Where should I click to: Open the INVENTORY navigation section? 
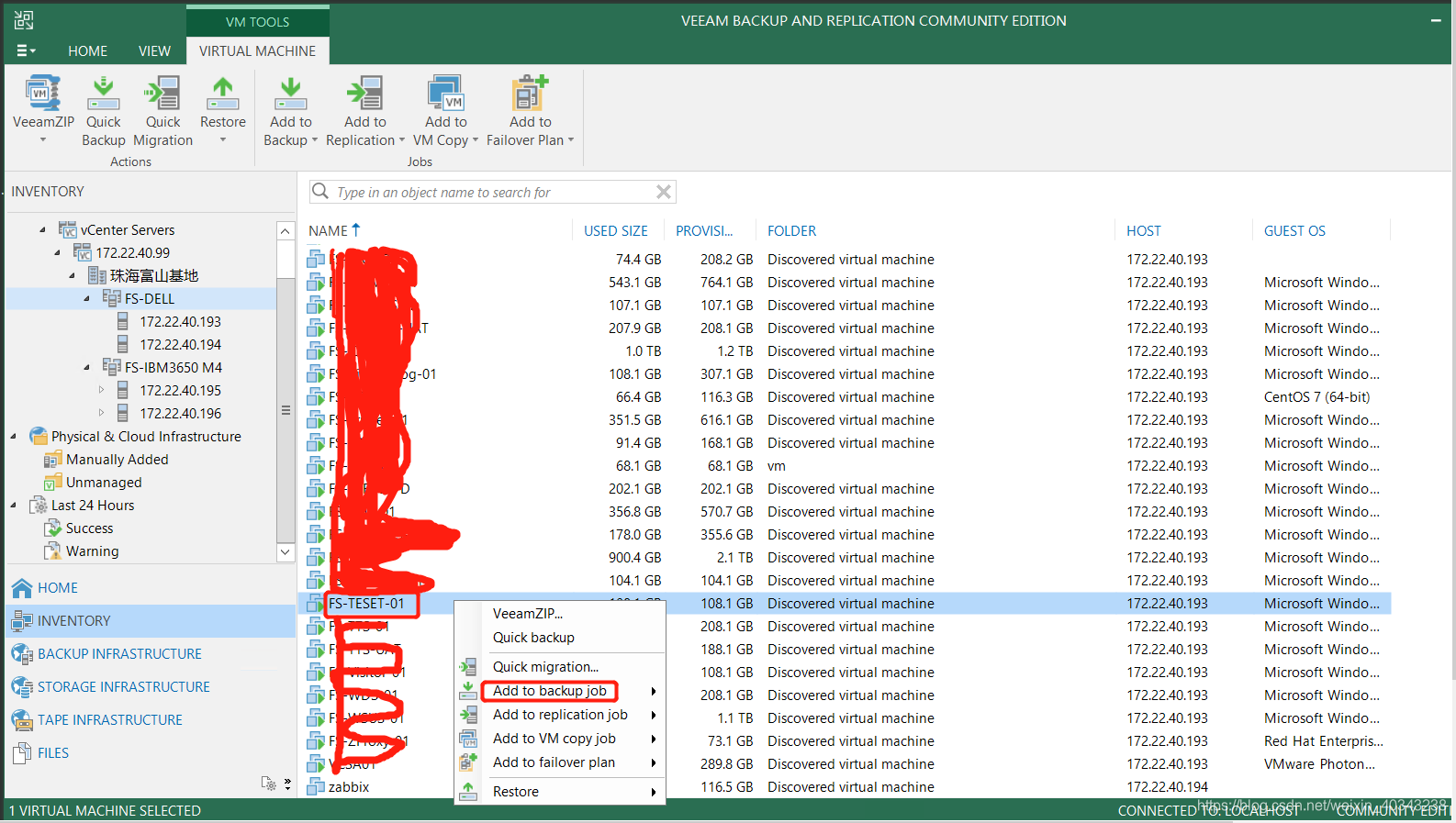151,621
